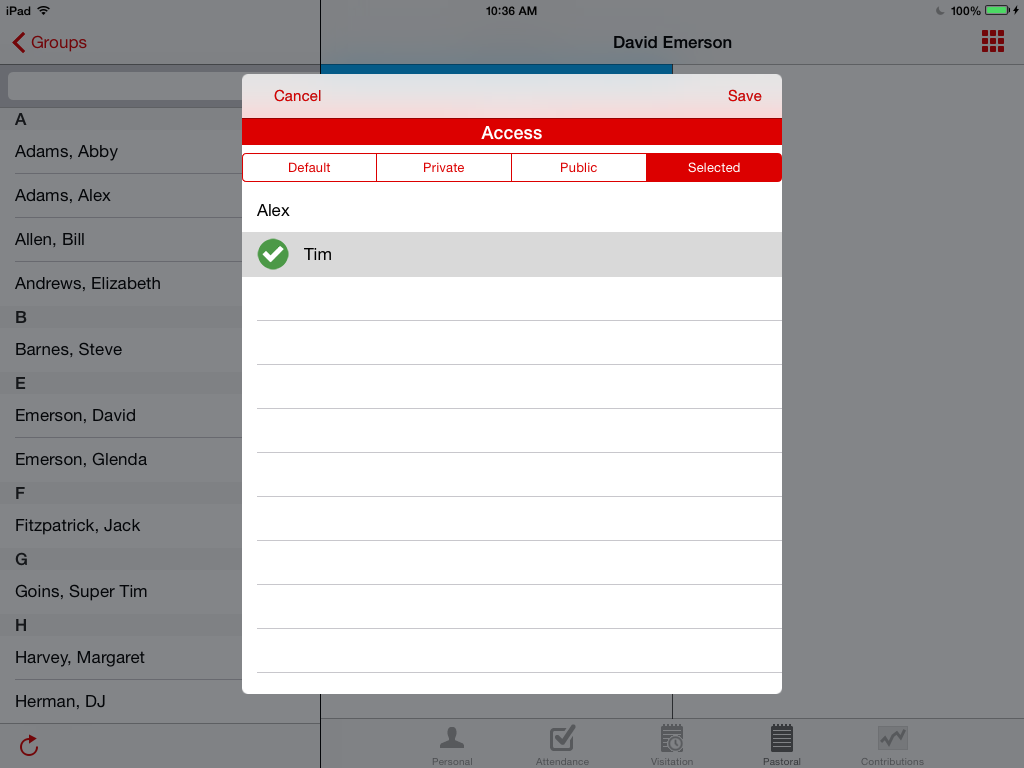Select Emerson, Glenda from the list

click(x=81, y=460)
